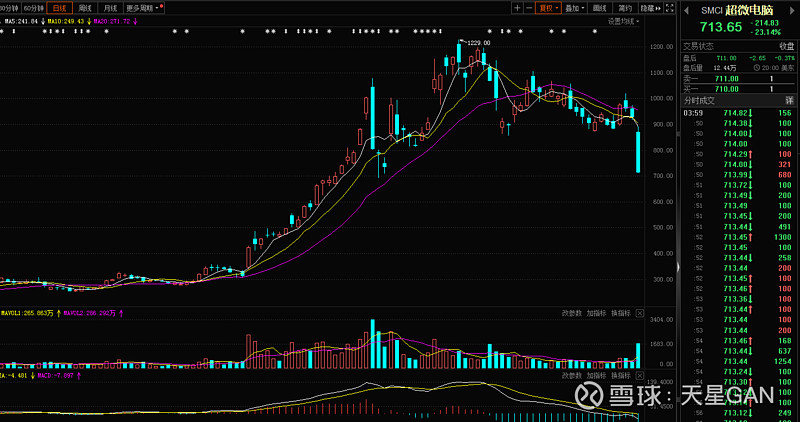This screenshot has height=422, width=800.
Task: Collapse side panel with divider arrow
Action: click(x=678, y=267)
